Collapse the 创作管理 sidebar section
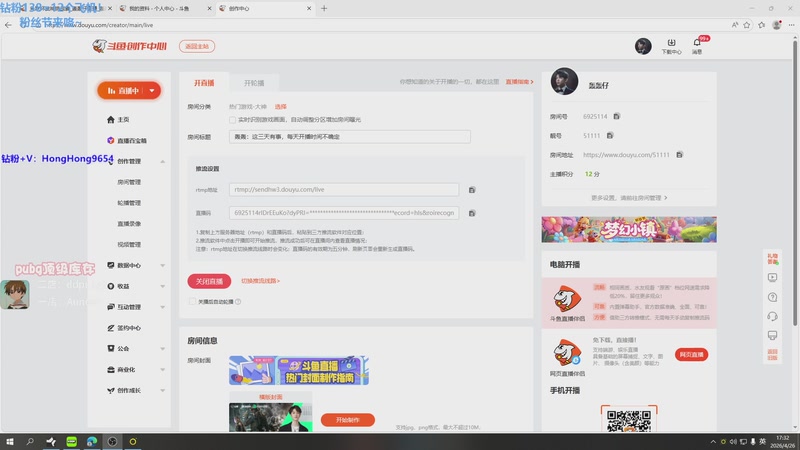800x450 pixels. pyautogui.click(x=162, y=161)
